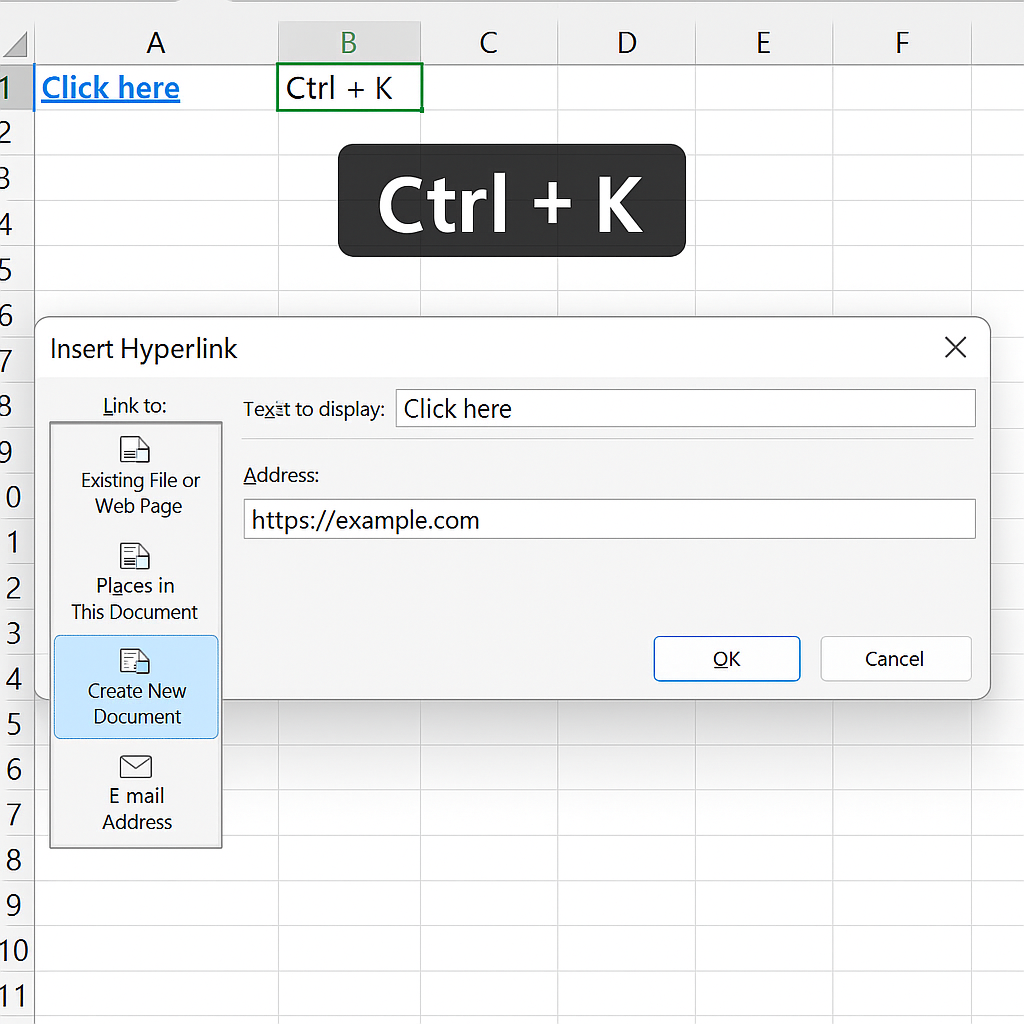Select empty cell F1

click(x=903, y=88)
